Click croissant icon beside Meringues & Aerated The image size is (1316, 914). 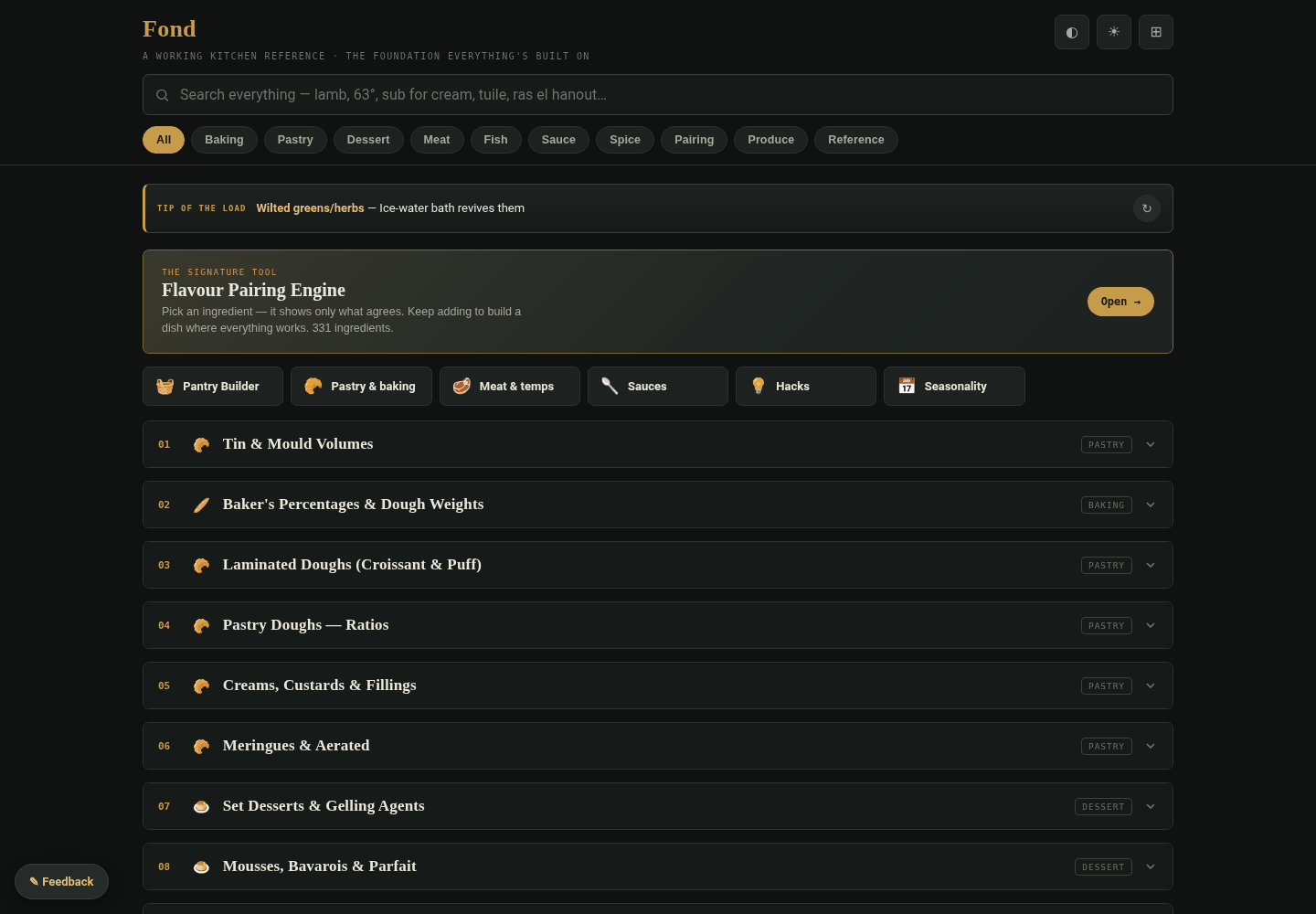[202, 746]
